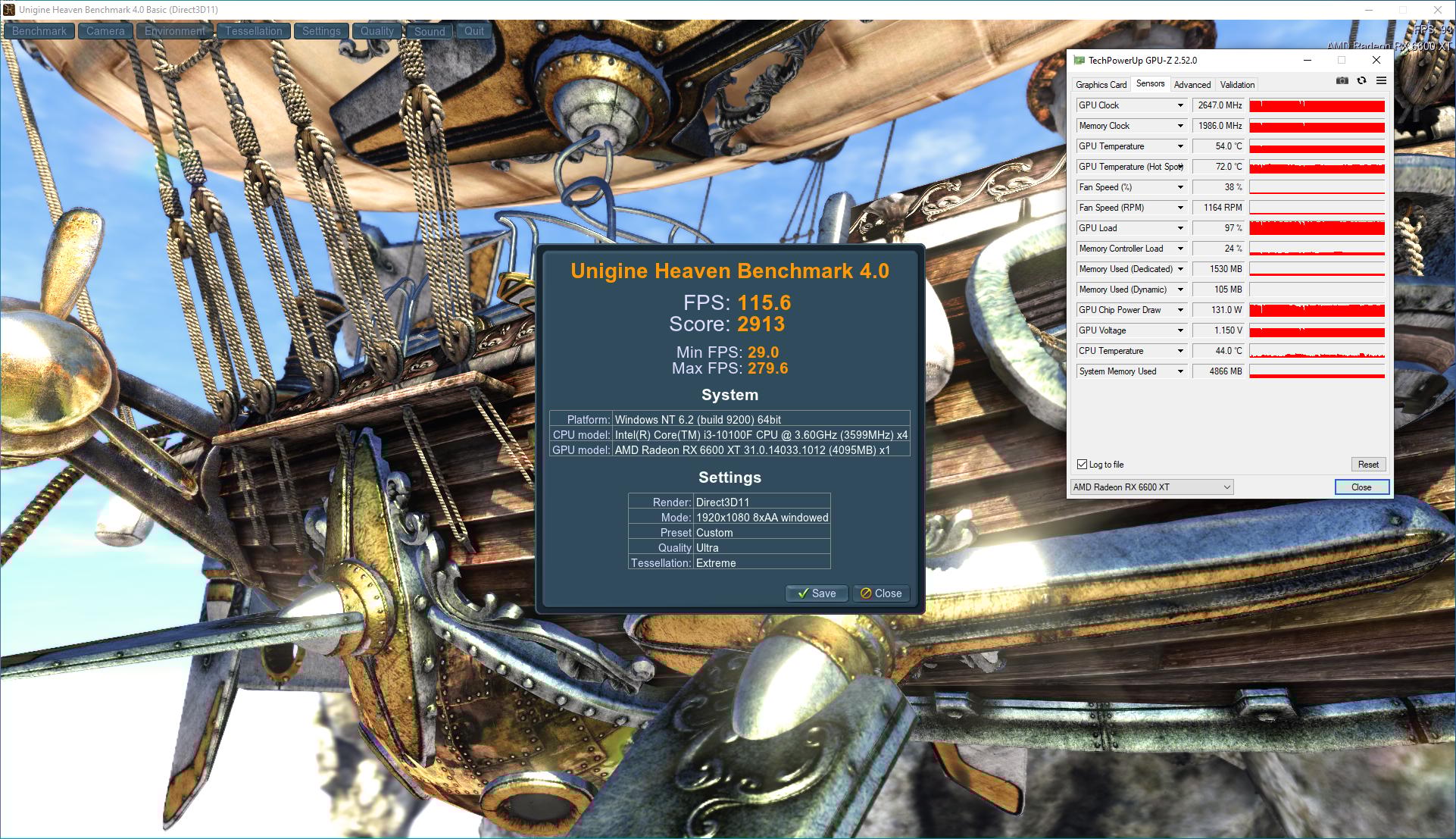Switch to the Advanced tab

1192,85
